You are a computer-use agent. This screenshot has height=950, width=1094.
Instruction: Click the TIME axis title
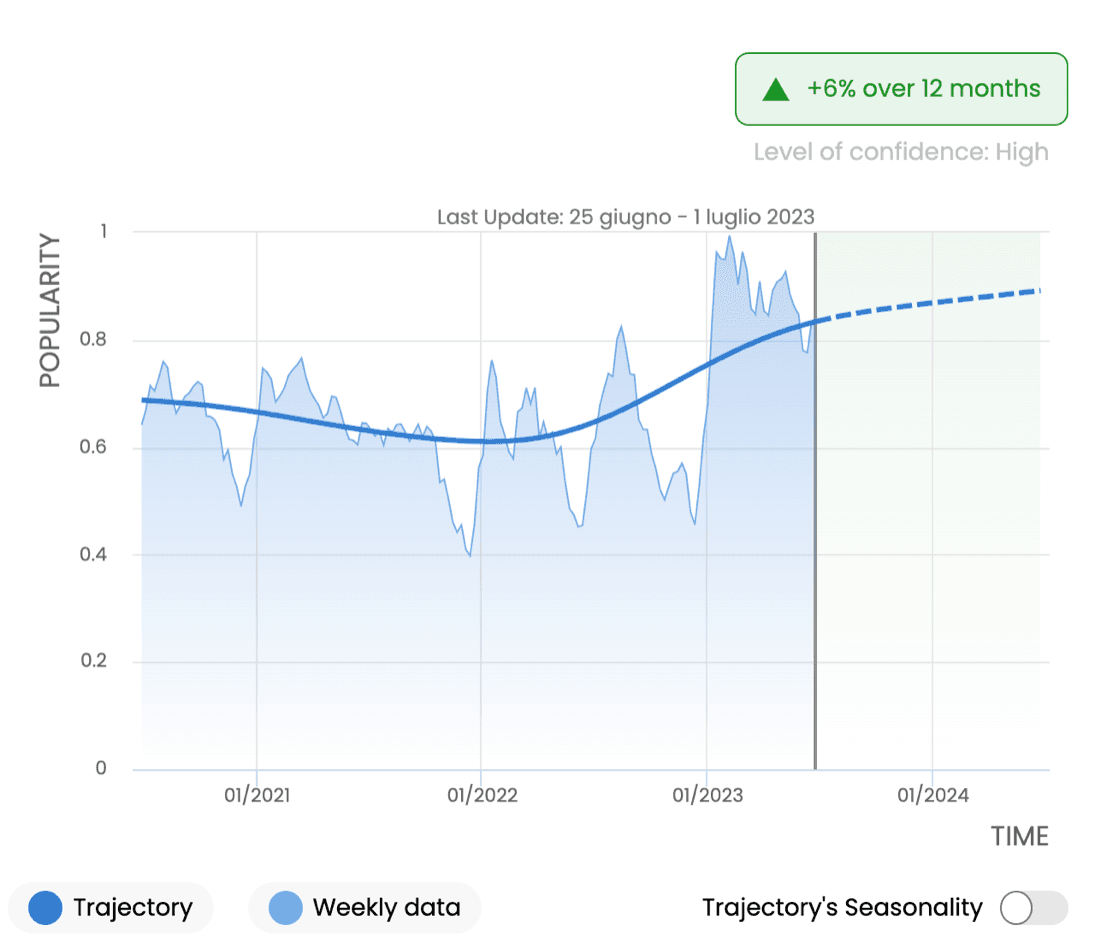(1019, 837)
